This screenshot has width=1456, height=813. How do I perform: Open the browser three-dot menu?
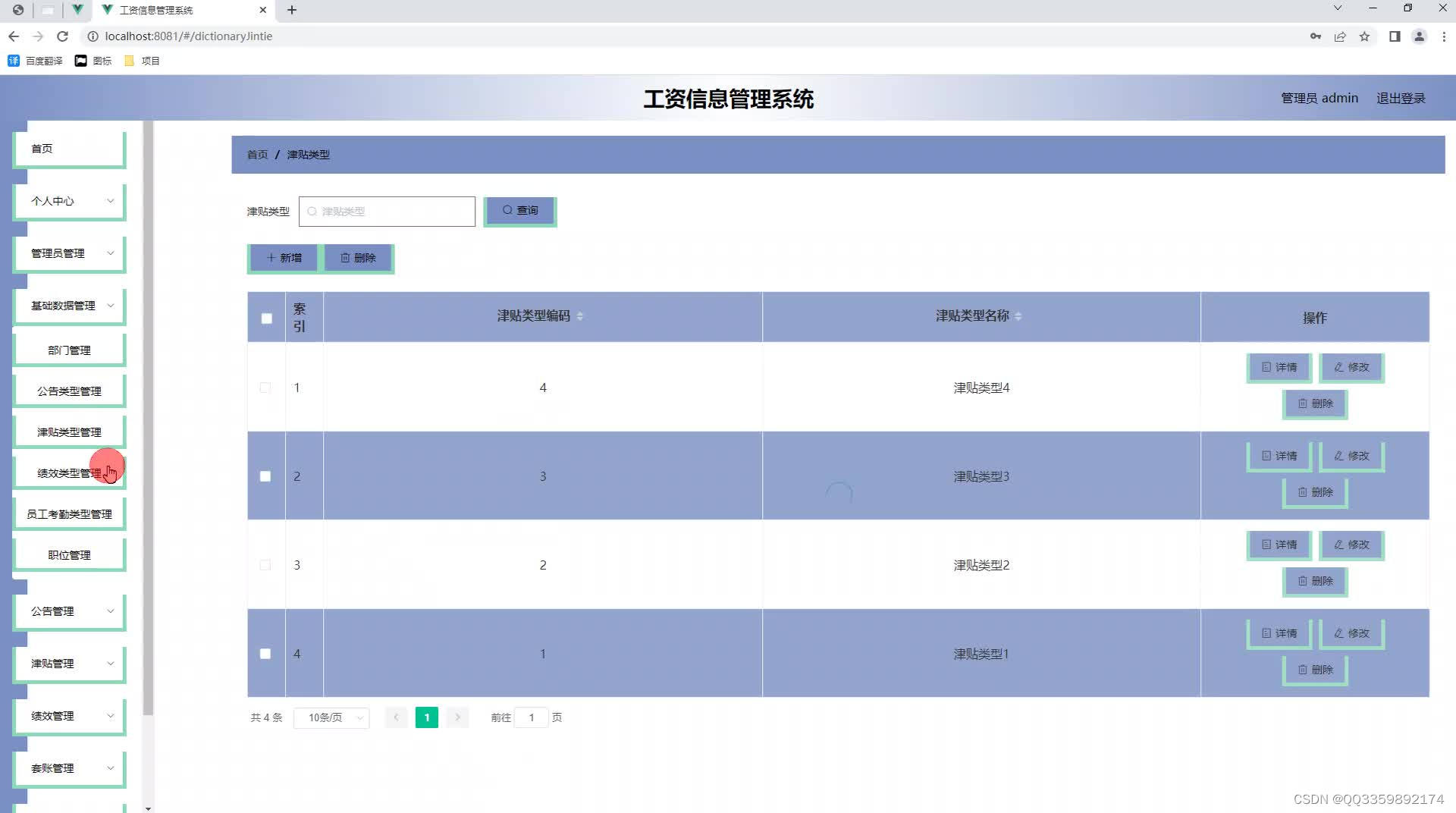pyautogui.click(x=1444, y=36)
